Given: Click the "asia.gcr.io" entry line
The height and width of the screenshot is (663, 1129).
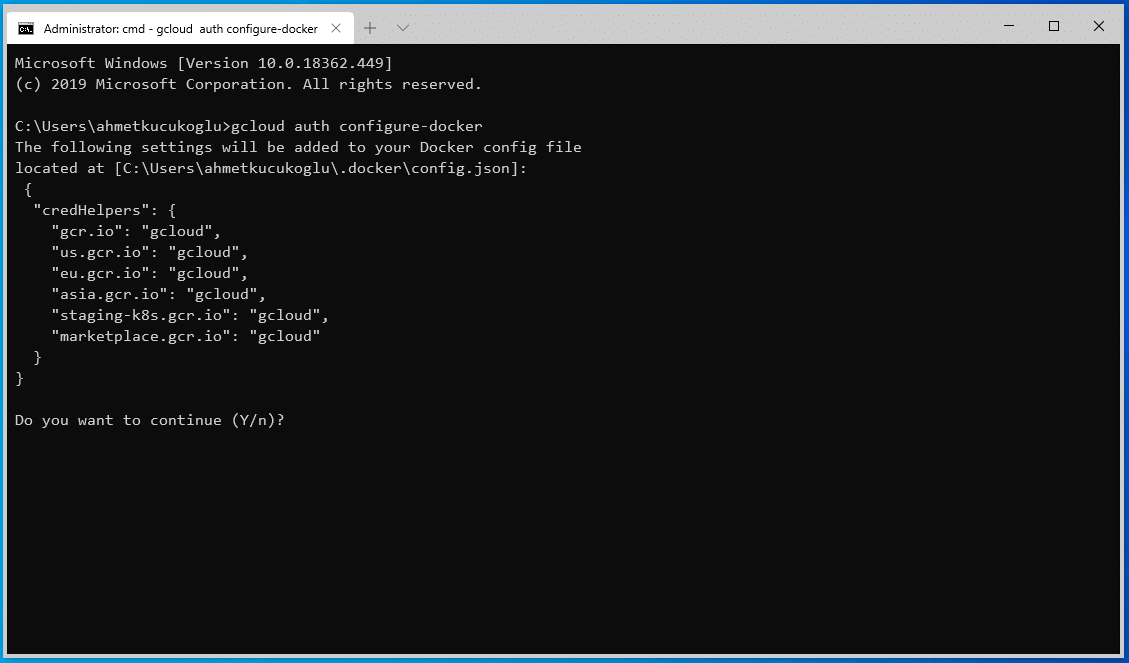Looking at the screenshot, I should click(158, 294).
